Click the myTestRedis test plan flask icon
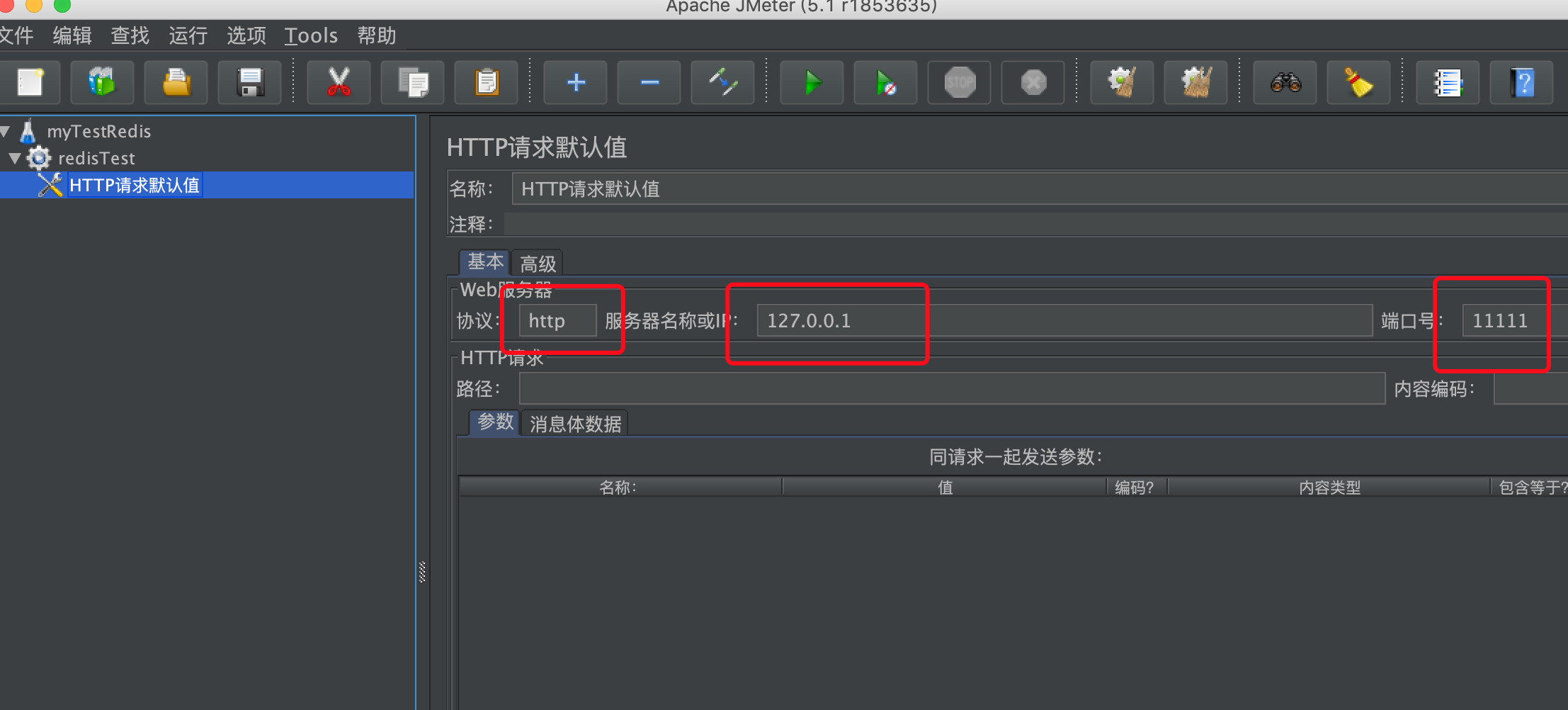Screen dimensions: 1568x710 28,131
